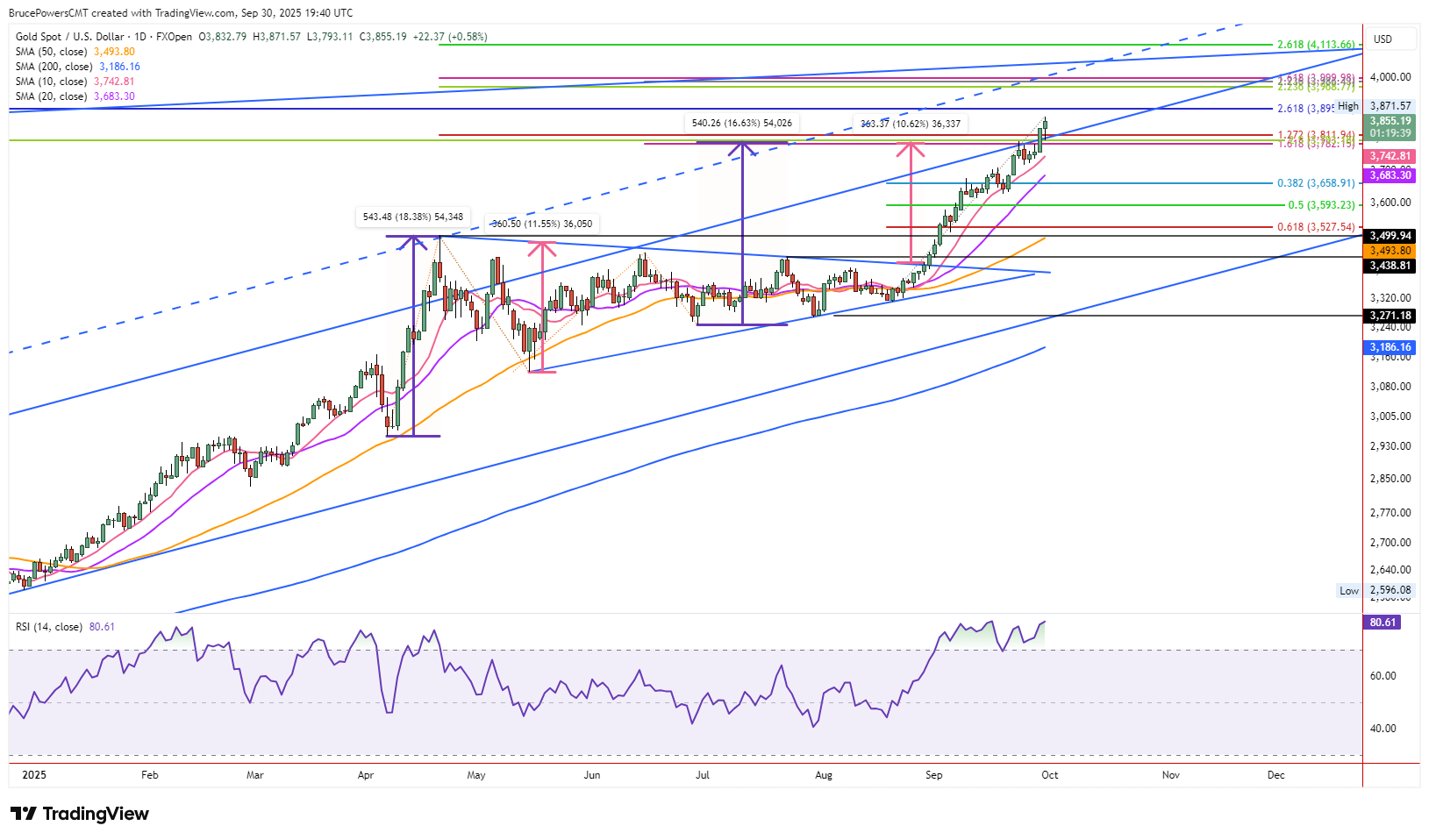
Task: Select the Low 2,596.08 price label
Action: 1390,591
